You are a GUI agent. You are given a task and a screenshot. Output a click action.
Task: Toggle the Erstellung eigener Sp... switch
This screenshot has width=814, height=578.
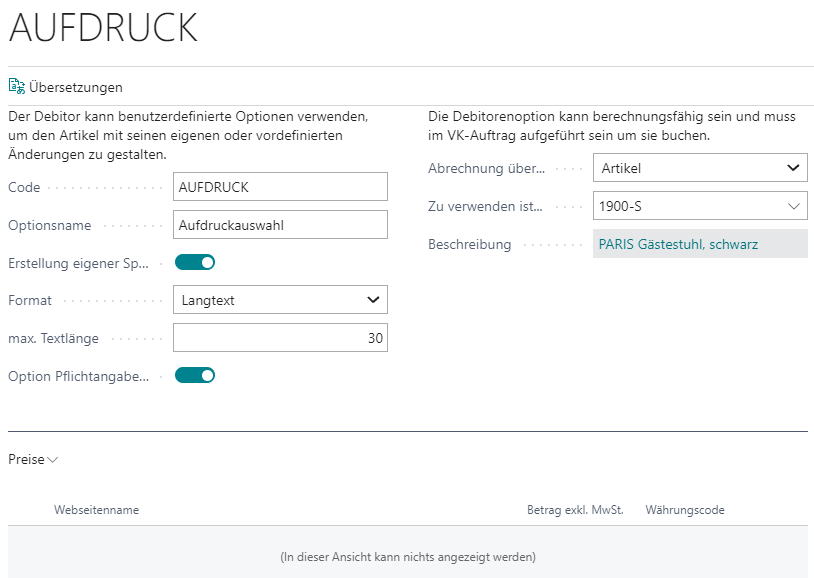pyautogui.click(x=195, y=263)
